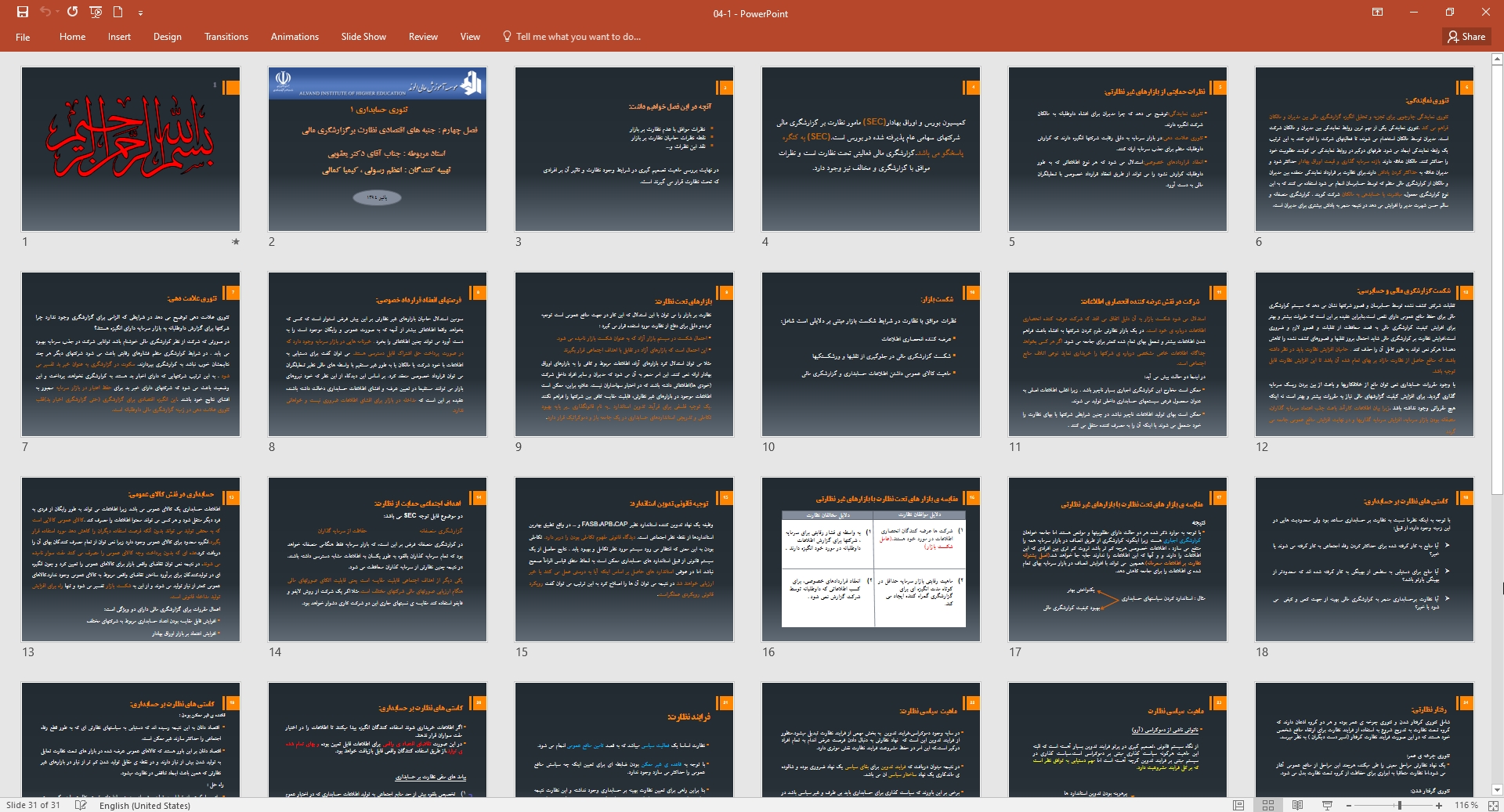
Task: Expand Customize Quick Access Toolbar dropdown
Action: [x=140, y=13]
